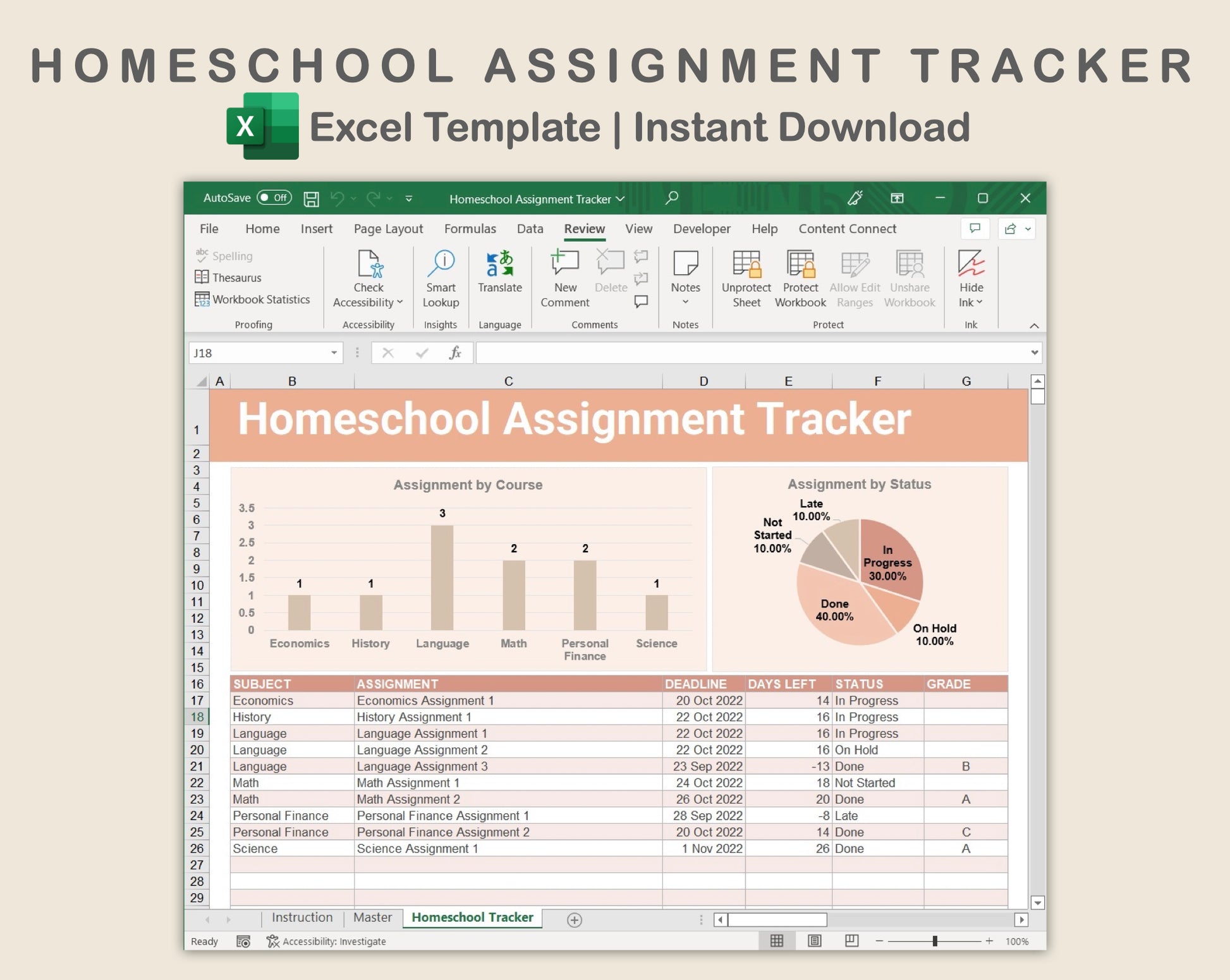The width and height of the screenshot is (1230, 980).
Task: Switch to the Formulas tab
Action: (470, 229)
